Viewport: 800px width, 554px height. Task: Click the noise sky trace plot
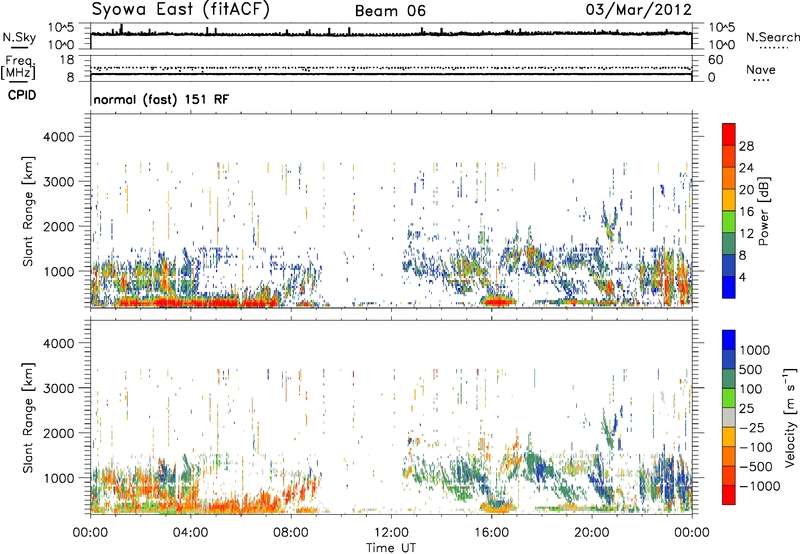[x=391, y=36]
